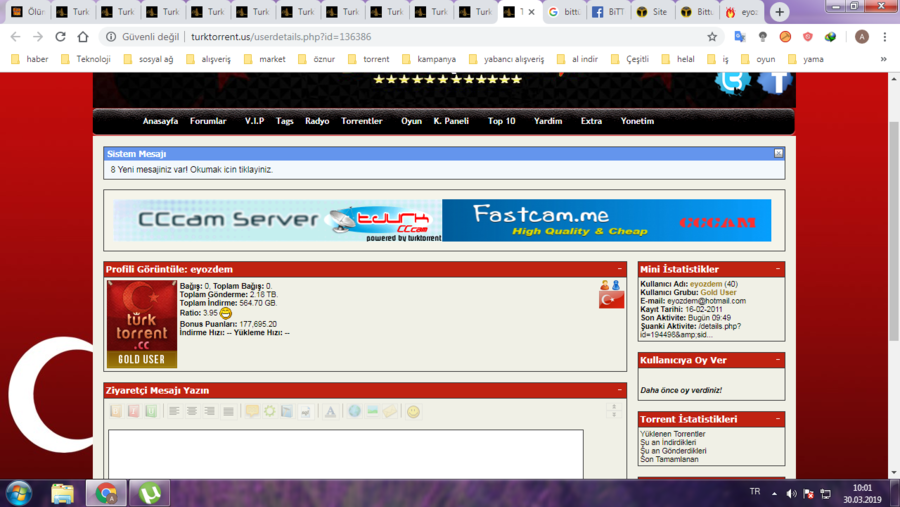The height and width of the screenshot is (507, 900).
Task: Open Internet Download Manager extension icon
Action: pos(830,37)
